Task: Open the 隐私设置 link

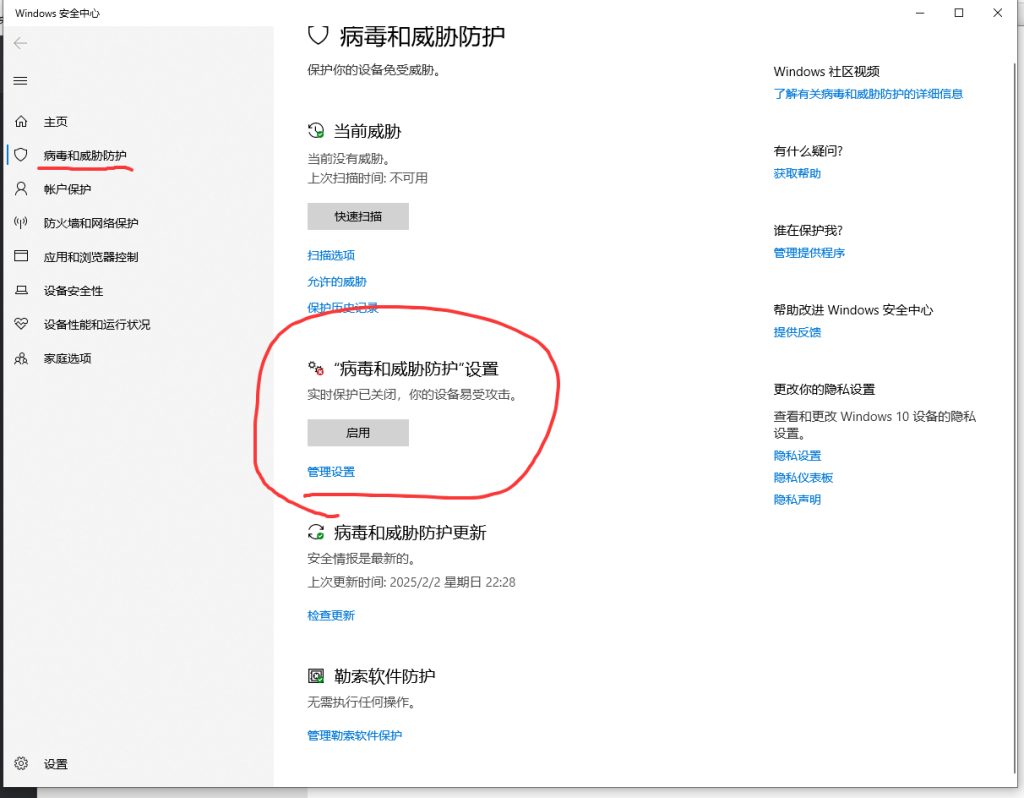Action: (797, 456)
